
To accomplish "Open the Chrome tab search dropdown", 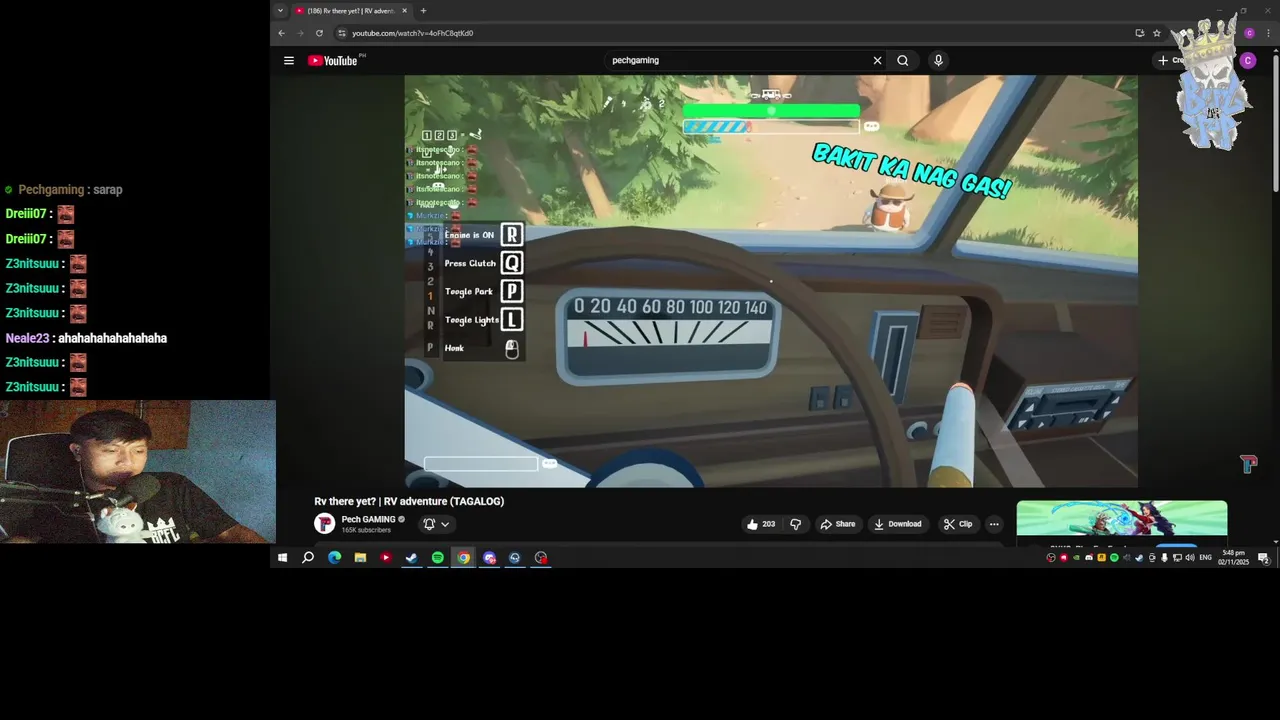I will (x=280, y=11).
